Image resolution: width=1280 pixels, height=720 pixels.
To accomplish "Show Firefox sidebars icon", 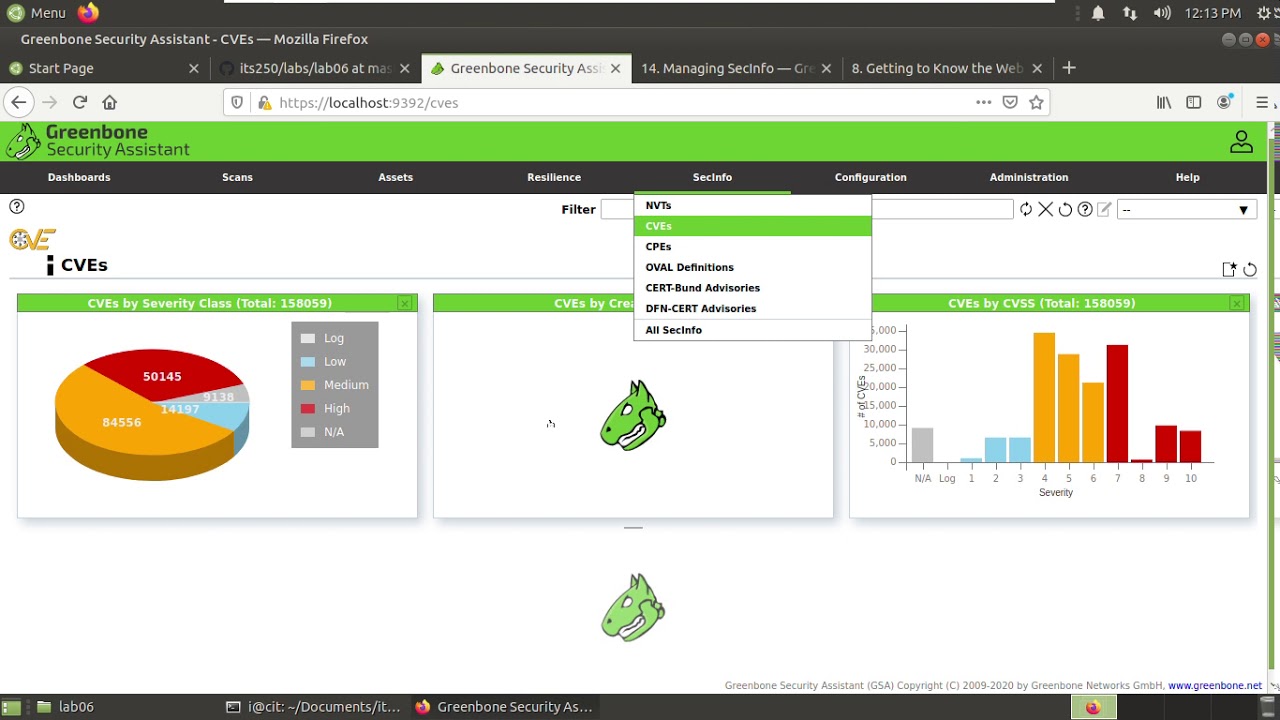I will click(x=1193, y=102).
